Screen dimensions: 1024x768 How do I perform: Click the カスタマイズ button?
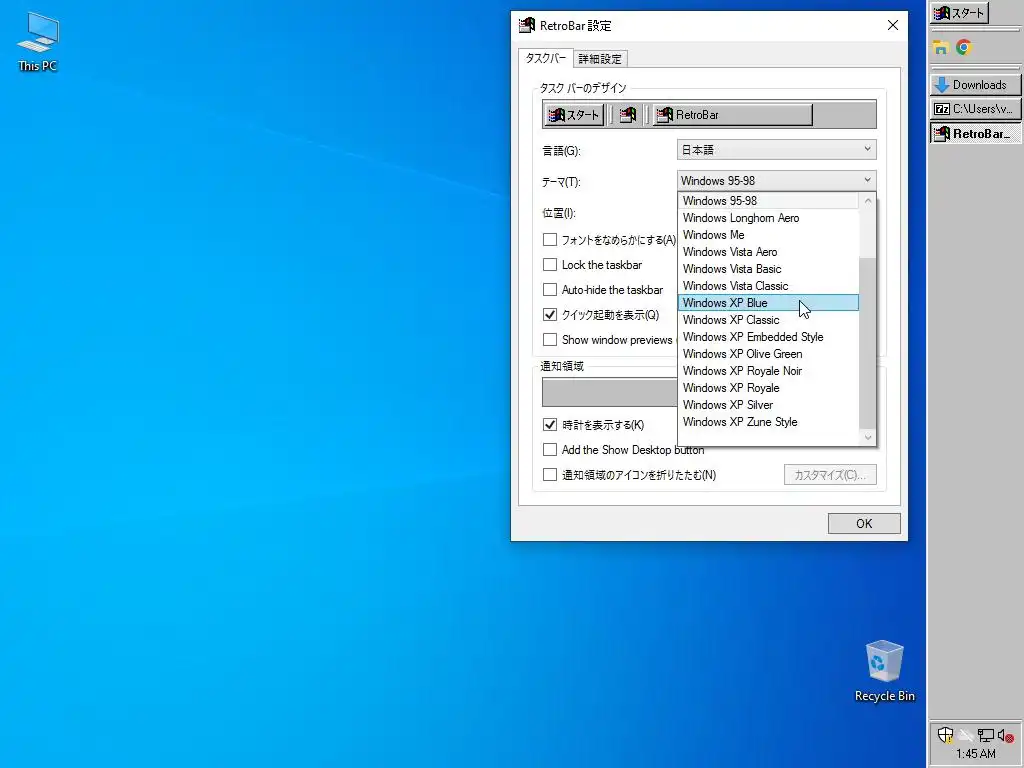click(x=830, y=475)
